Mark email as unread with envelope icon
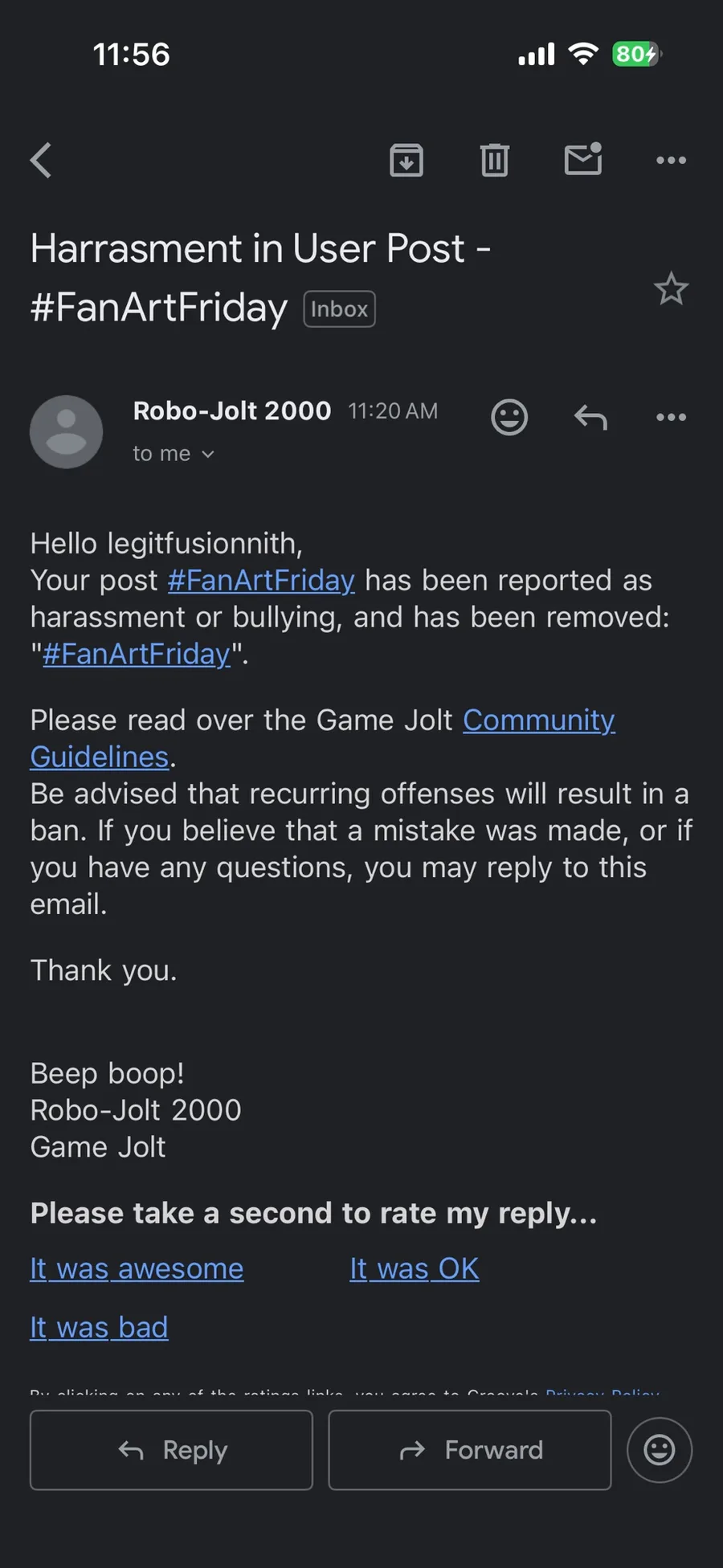This screenshot has width=723, height=1568. coord(583,159)
